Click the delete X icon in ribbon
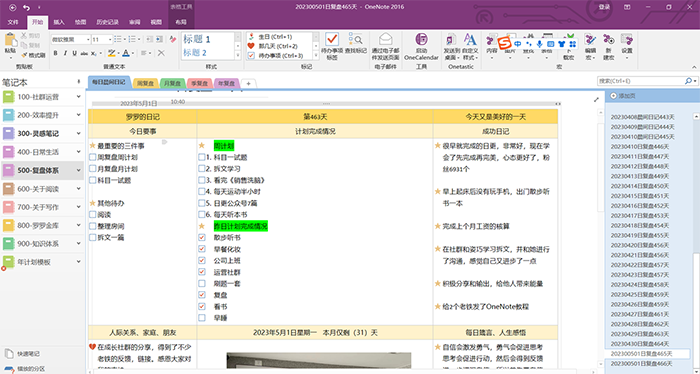 pos(162,54)
